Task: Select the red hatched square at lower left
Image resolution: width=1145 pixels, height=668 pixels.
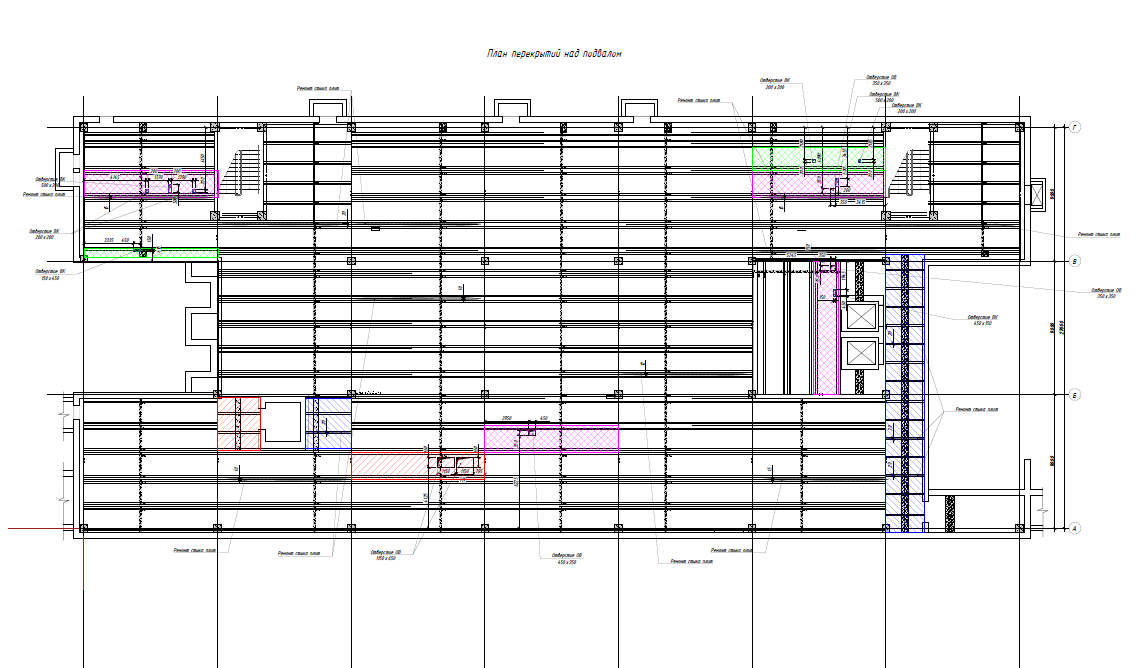Action: (240, 424)
